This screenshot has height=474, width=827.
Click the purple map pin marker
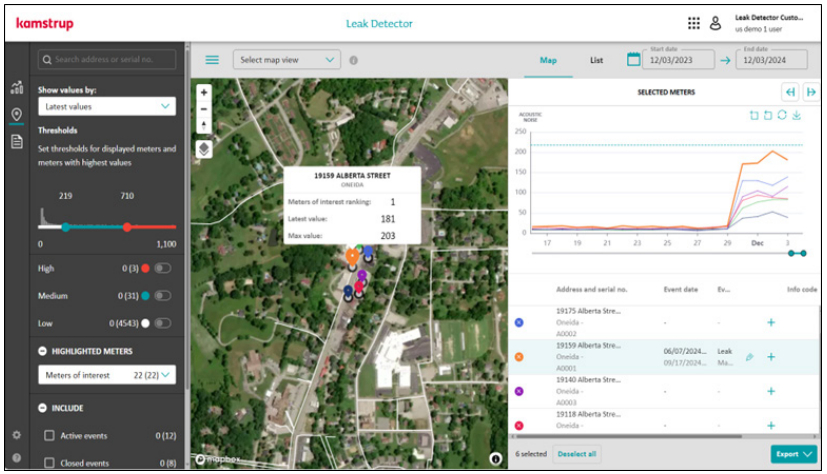point(362,275)
